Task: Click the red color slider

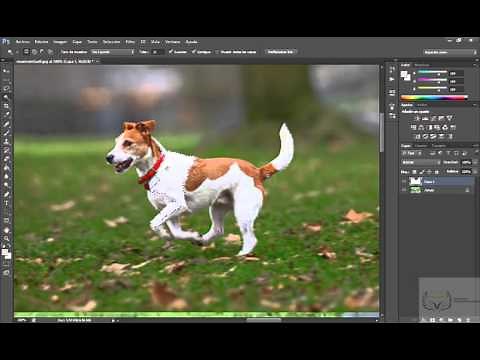Action: coord(433,73)
